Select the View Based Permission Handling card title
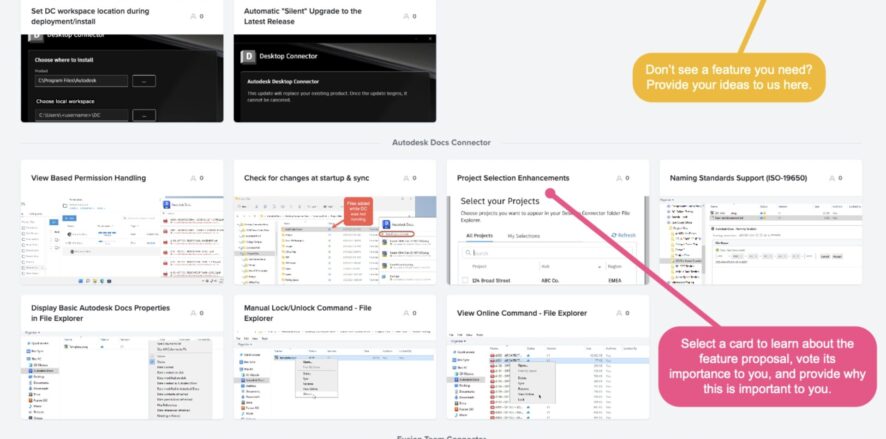 (89, 178)
